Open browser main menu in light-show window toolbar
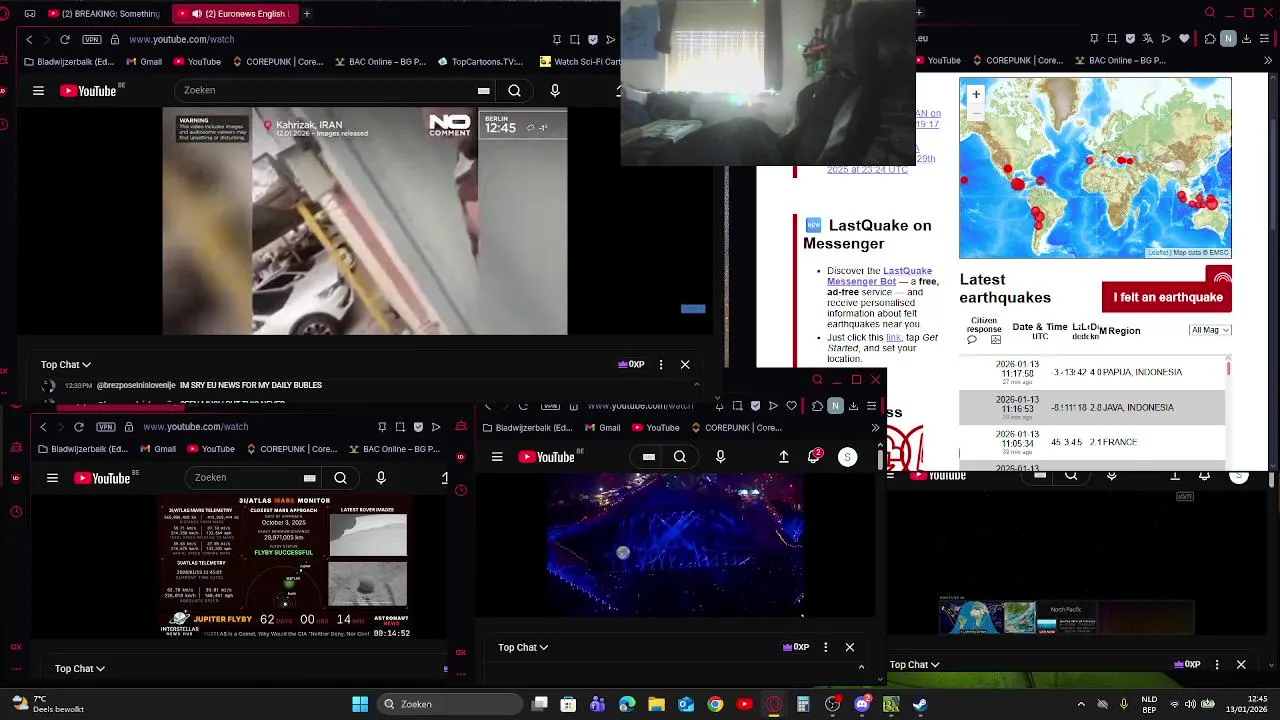The height and width of the screenshot is (720, 1280). point(871,406)
